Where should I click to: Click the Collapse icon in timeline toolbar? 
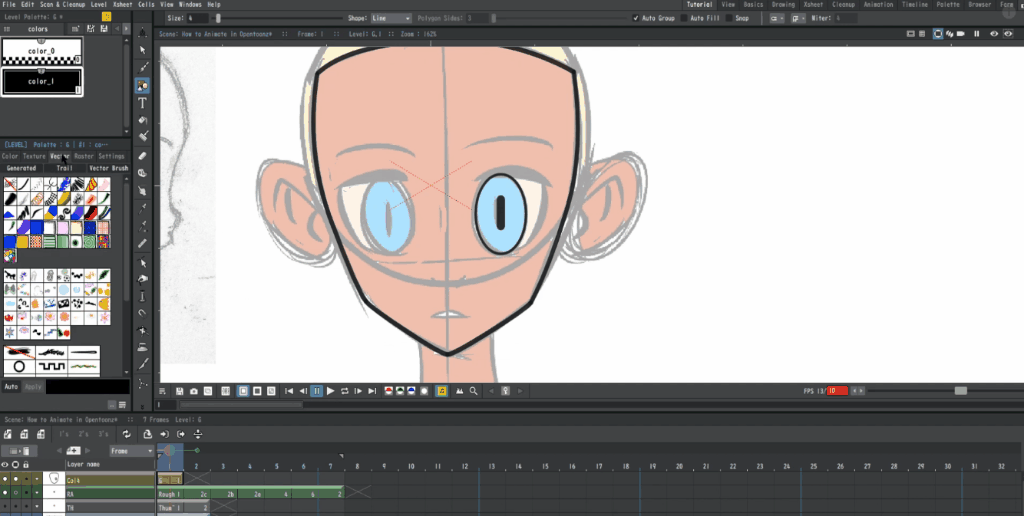(148, 434)
